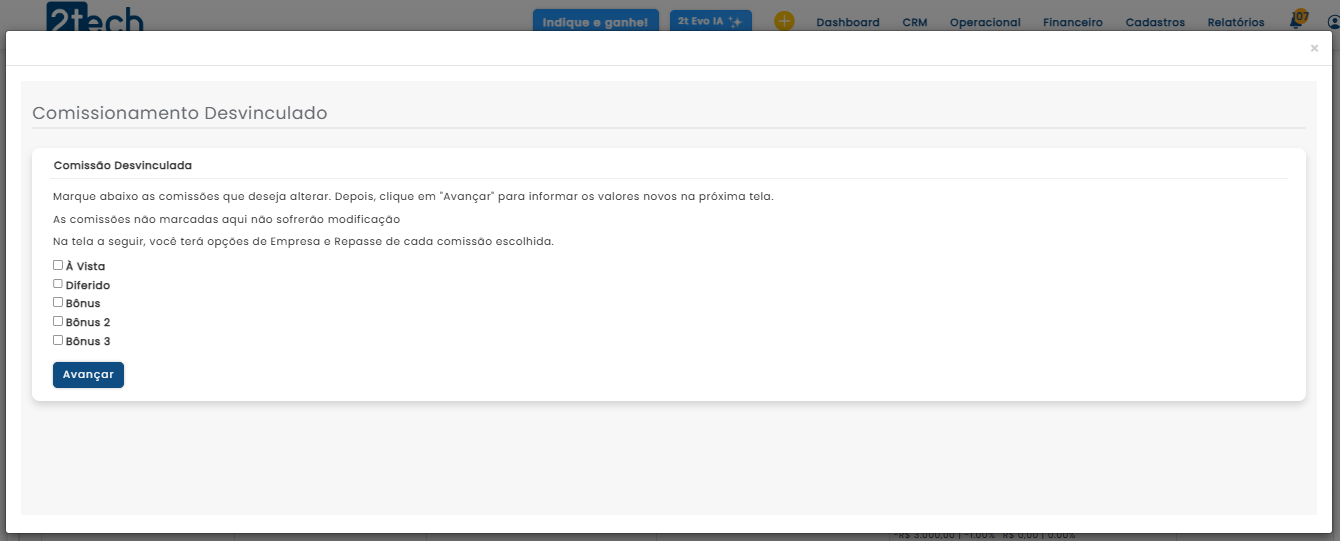Image resolution: width=1341 pixels, height=541 pixels.
Task: Click the yellow plus quick-add icon
Action: pos(784,21)
